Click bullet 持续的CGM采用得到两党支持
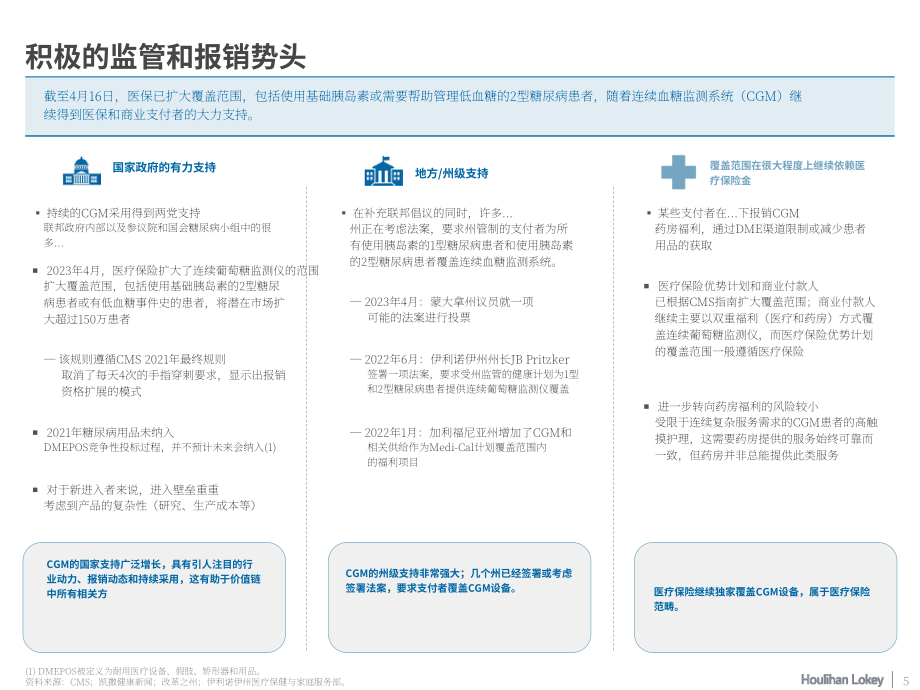920x690 pixels. [123, 212]
